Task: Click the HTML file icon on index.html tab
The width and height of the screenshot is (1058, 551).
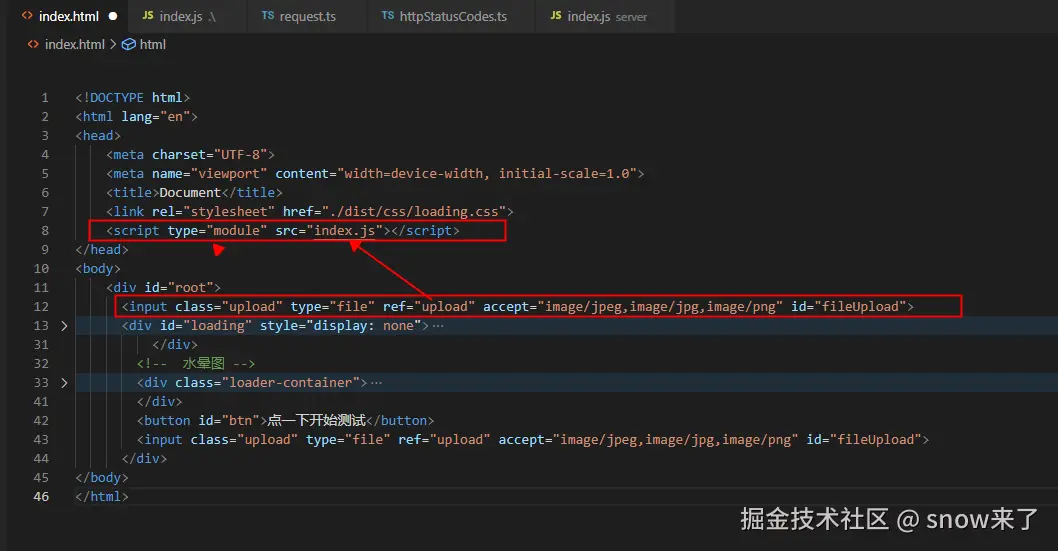Action: [27, 16]
